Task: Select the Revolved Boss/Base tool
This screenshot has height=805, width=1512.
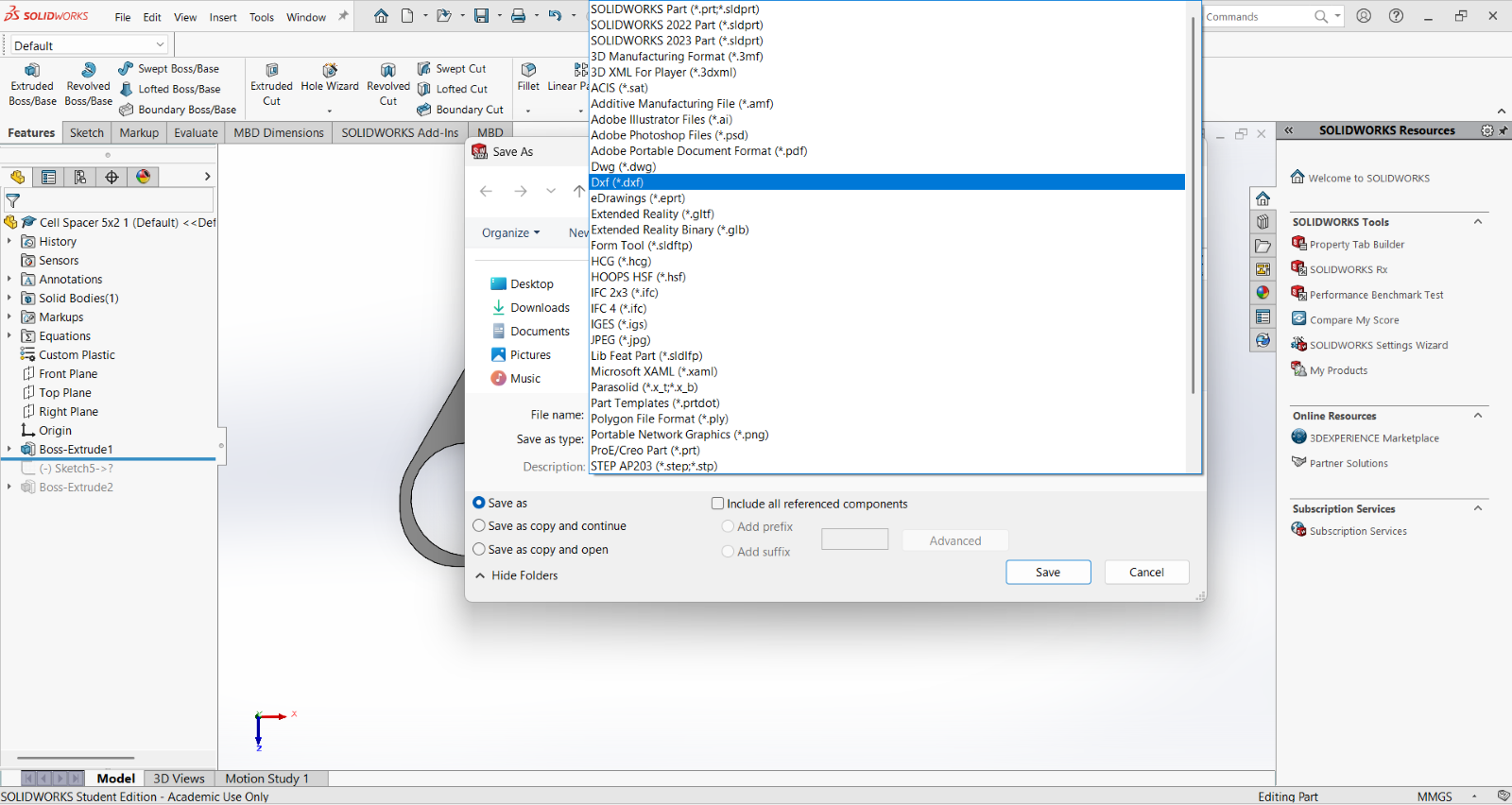Action: [x=88, y=84]
